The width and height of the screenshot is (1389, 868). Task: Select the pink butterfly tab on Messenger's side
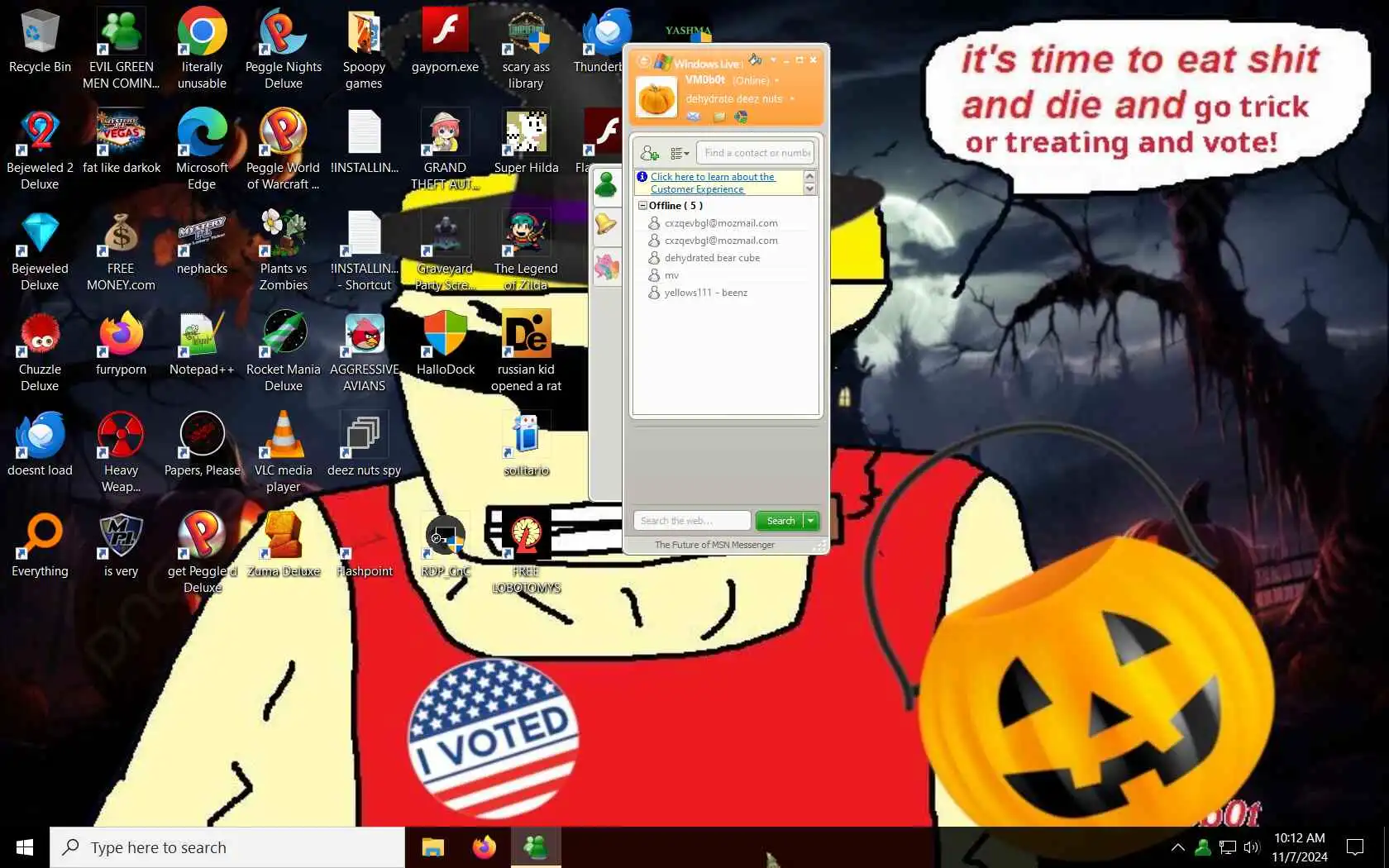pos(606,266)
